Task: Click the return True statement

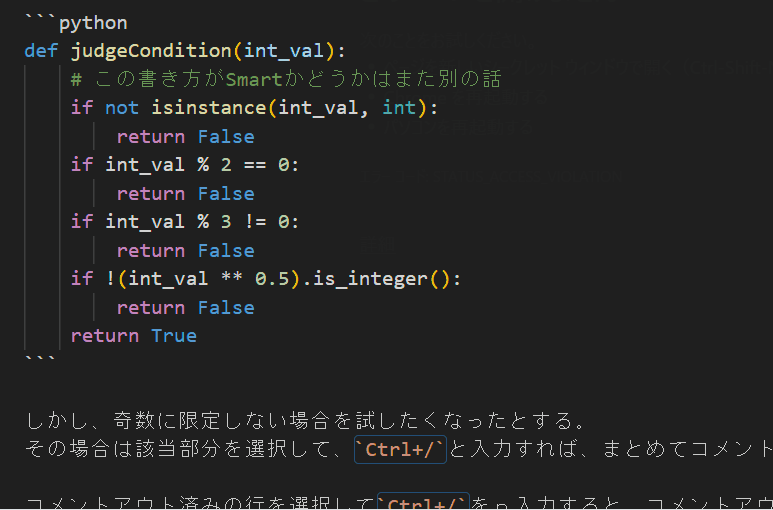Action: [x=133, y=335]
